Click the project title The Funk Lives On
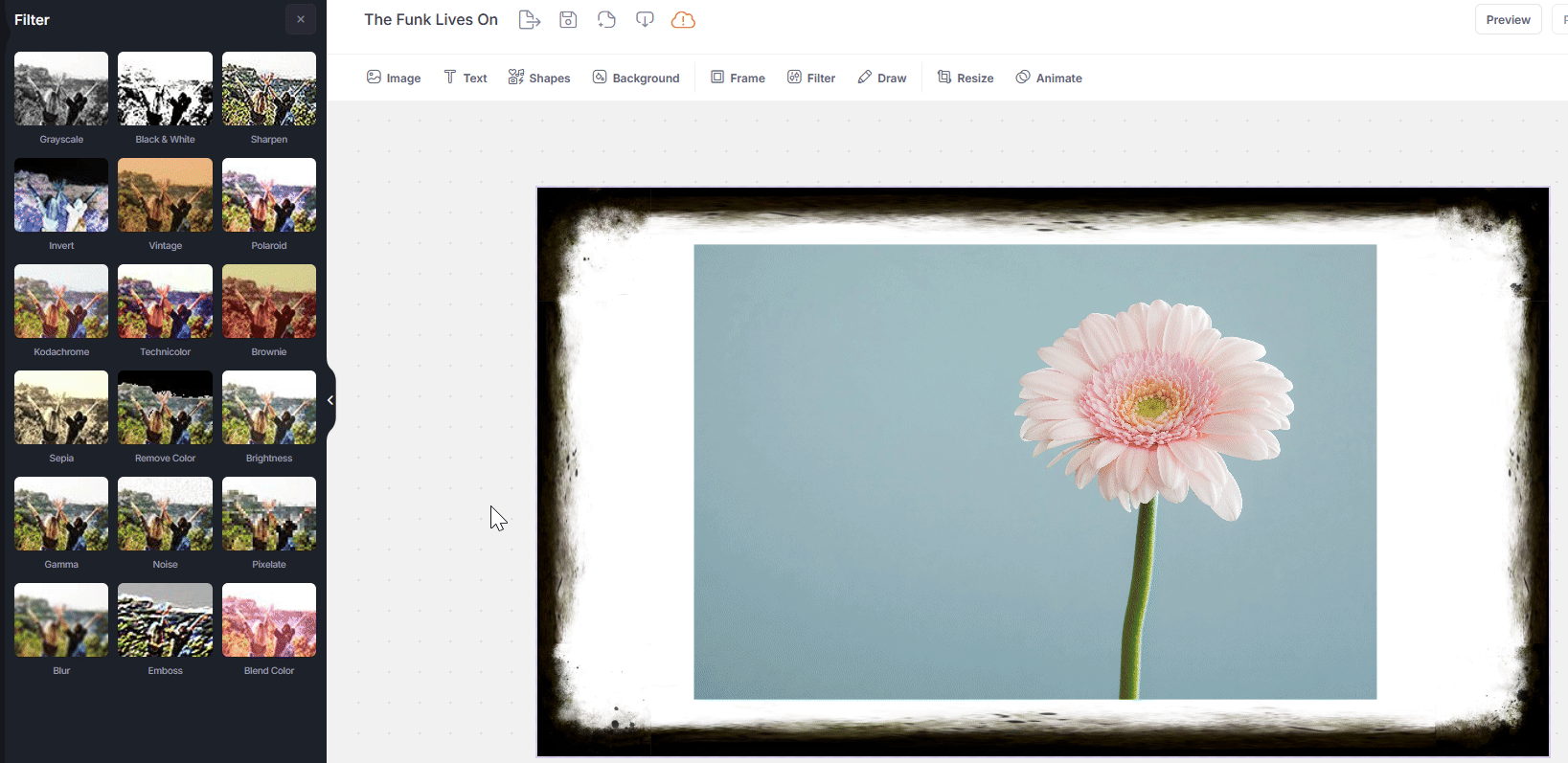1568x763 pixels. click(x=431, y=19)
